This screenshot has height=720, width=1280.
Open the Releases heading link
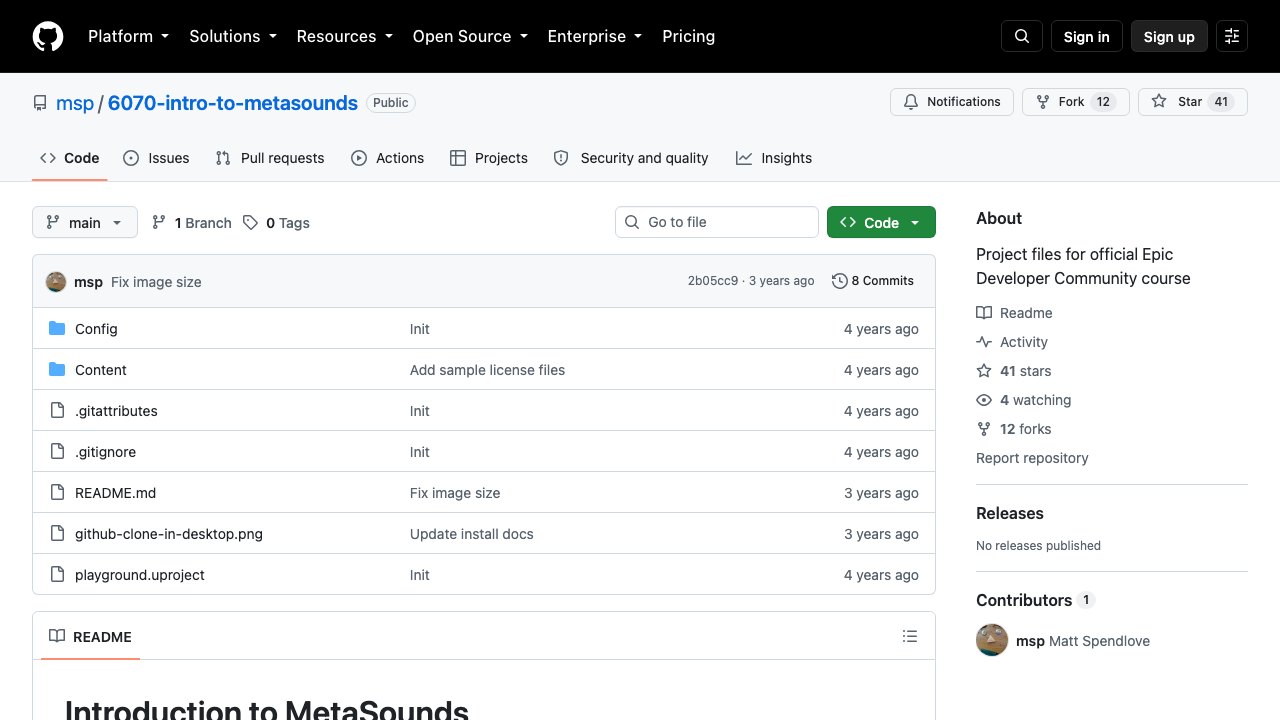tap(1010, 513)
